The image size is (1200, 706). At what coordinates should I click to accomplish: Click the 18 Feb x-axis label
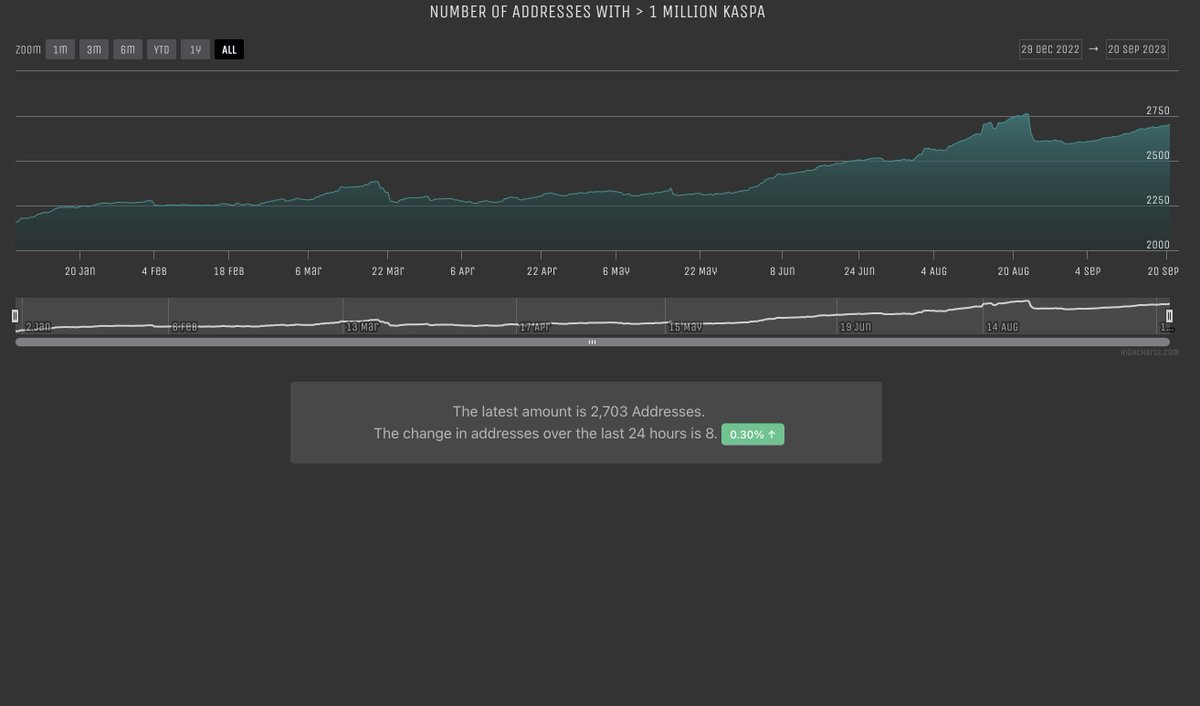[x=228, y=271]
